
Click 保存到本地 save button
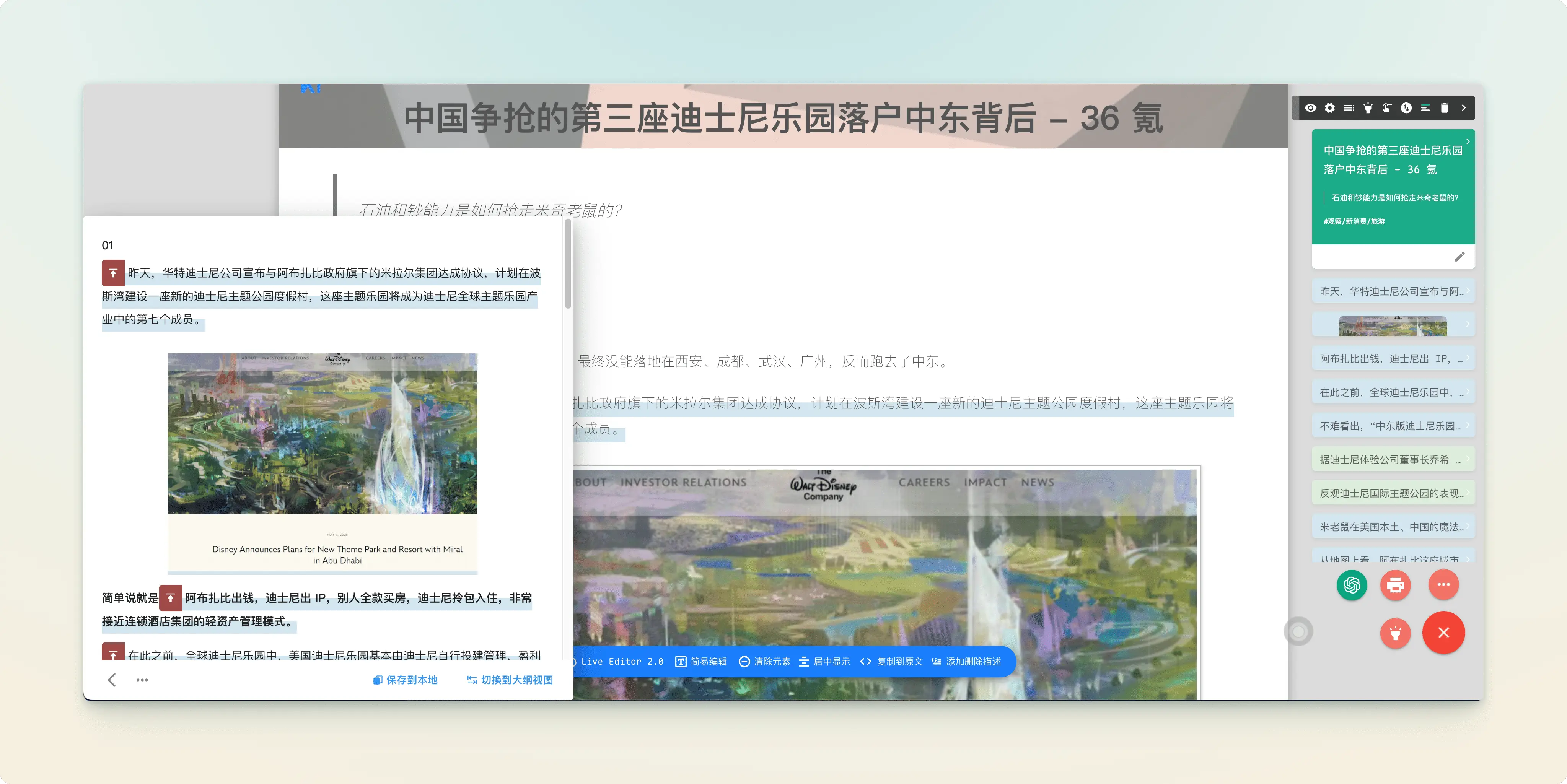click(405, 680)
